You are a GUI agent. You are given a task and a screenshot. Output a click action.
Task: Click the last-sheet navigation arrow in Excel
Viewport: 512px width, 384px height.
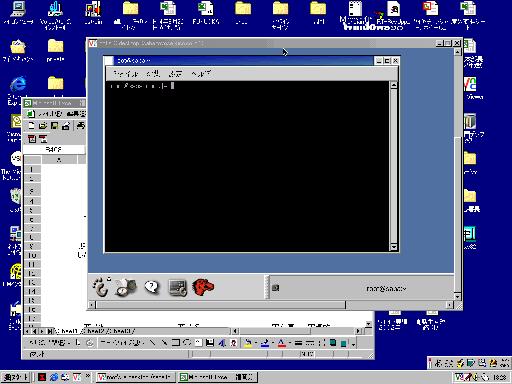(49, 331)
